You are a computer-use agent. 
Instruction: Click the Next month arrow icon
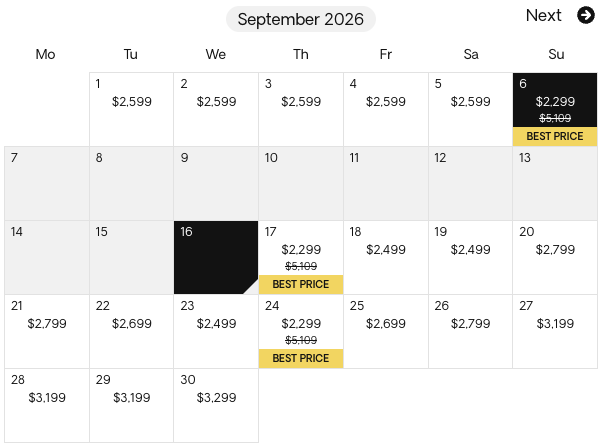coord(586,15)
